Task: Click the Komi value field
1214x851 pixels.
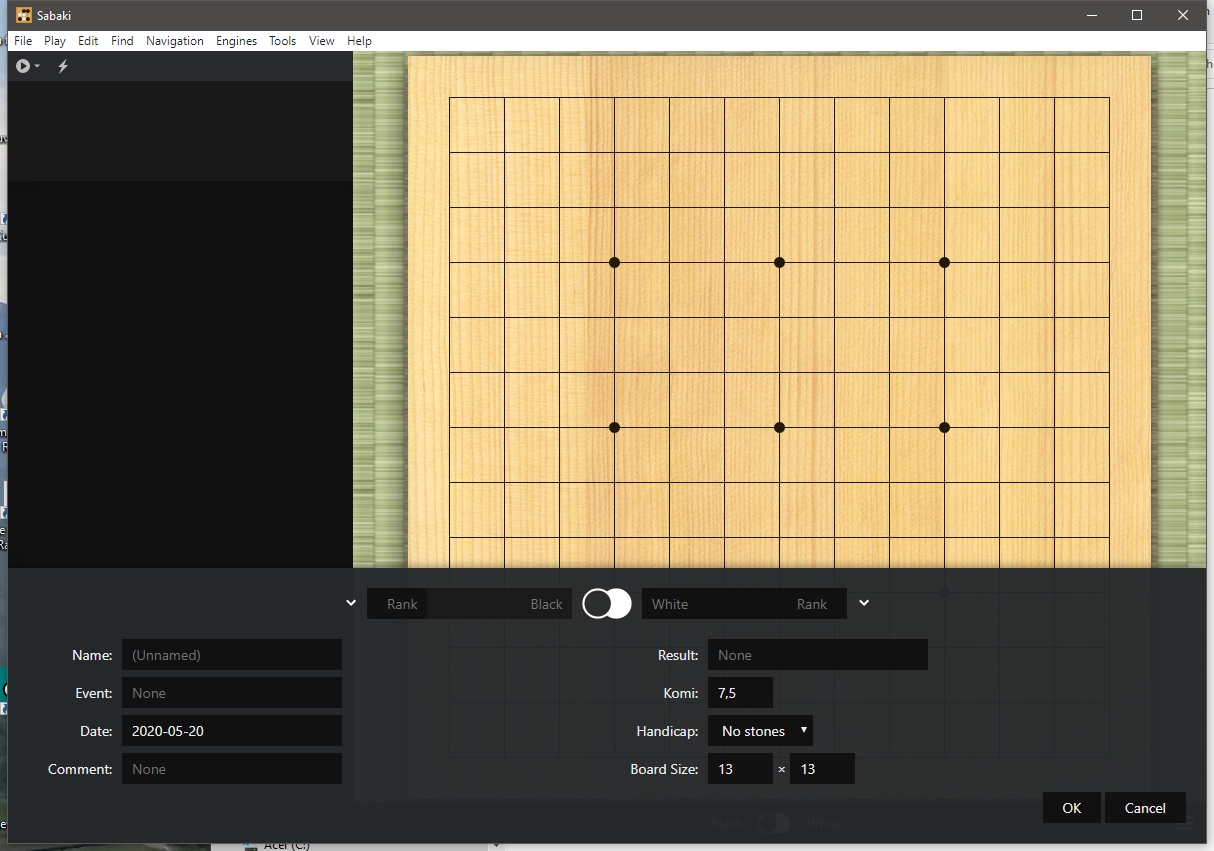Action: (740, 693)
